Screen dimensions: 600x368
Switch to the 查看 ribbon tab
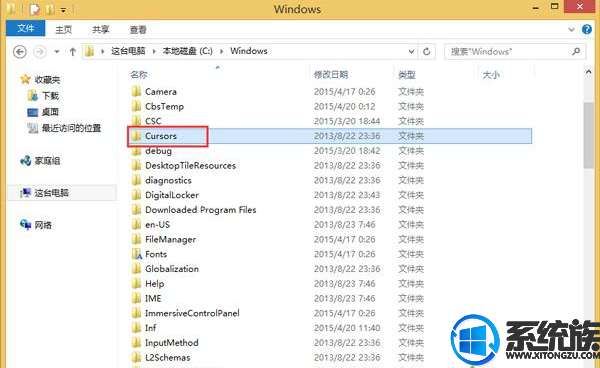(138, 29)
